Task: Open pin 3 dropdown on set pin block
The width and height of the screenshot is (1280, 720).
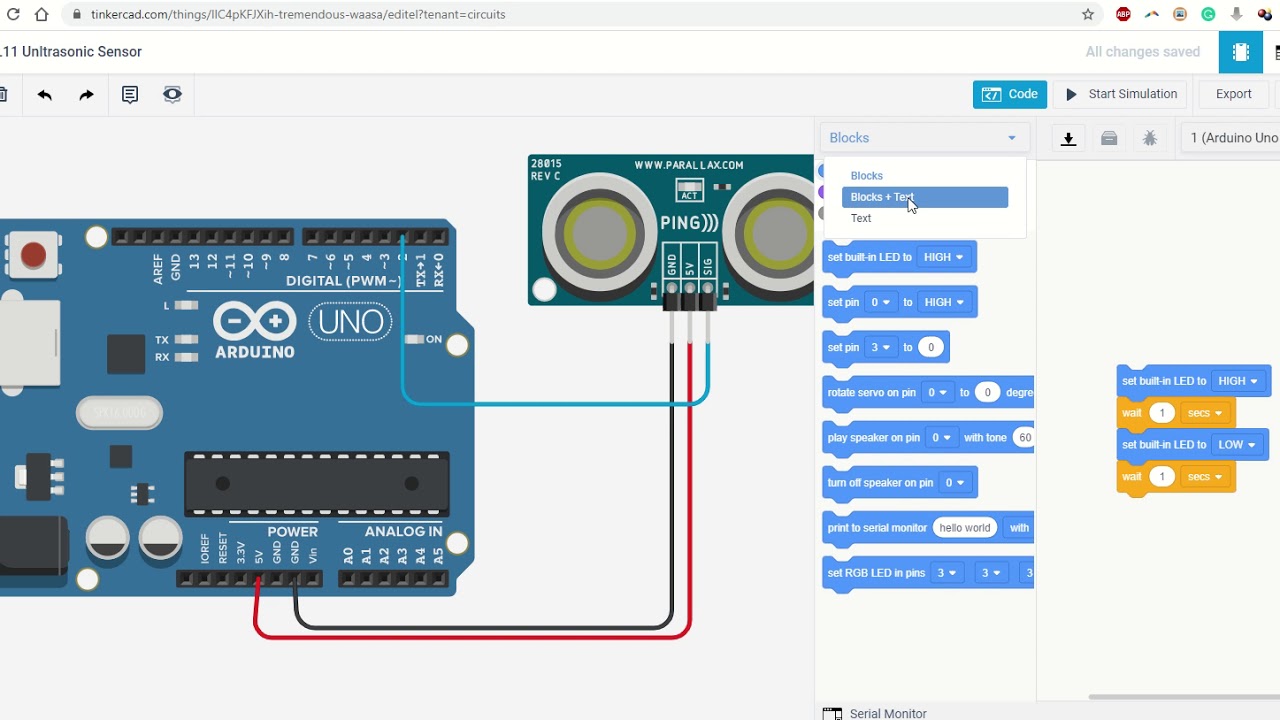Action: click(x=880, y=347)
